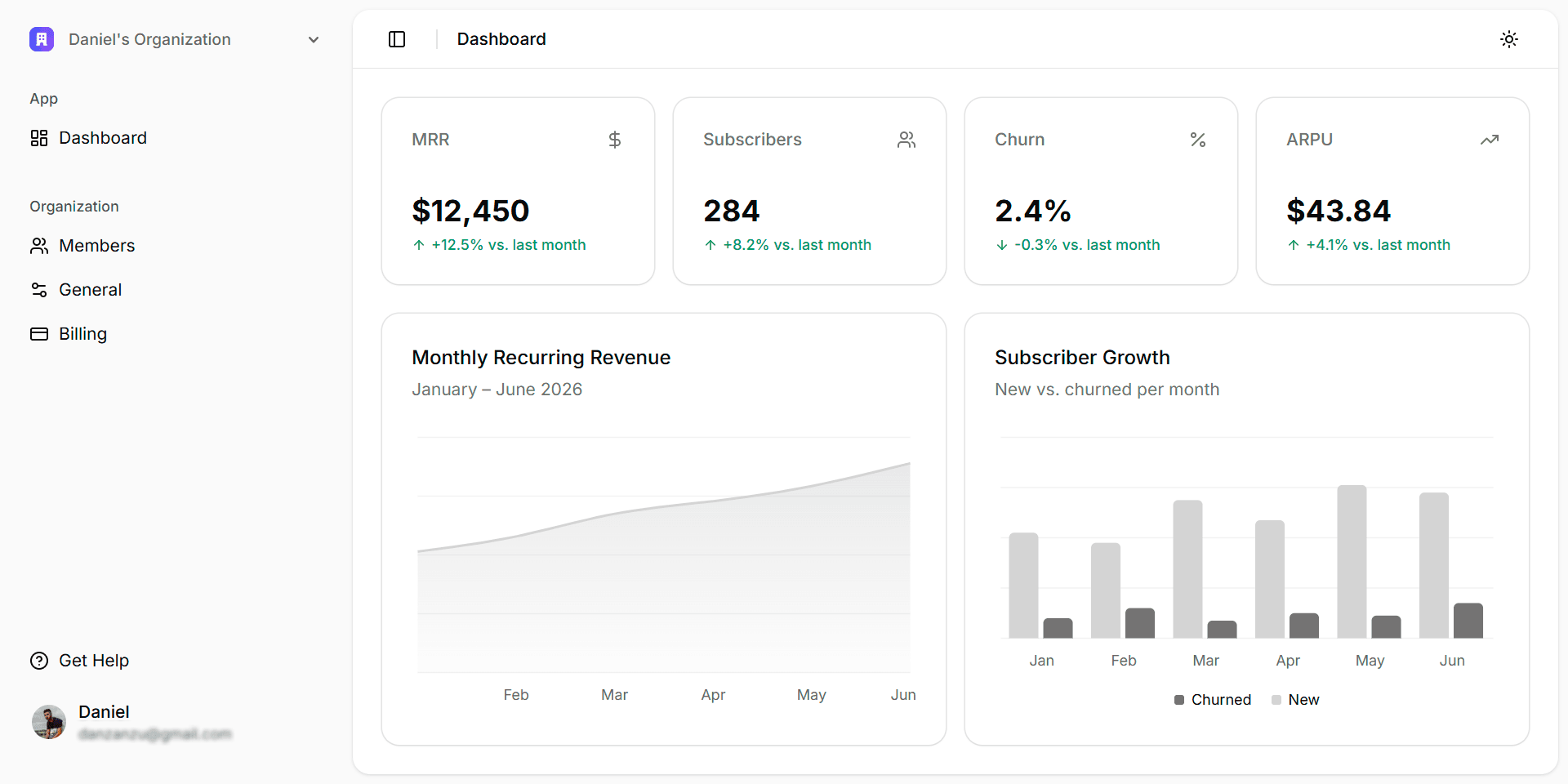Viewport: 1568px width, 784px height.
Task: Click the General sliders icon
Action: pos(39,290)
